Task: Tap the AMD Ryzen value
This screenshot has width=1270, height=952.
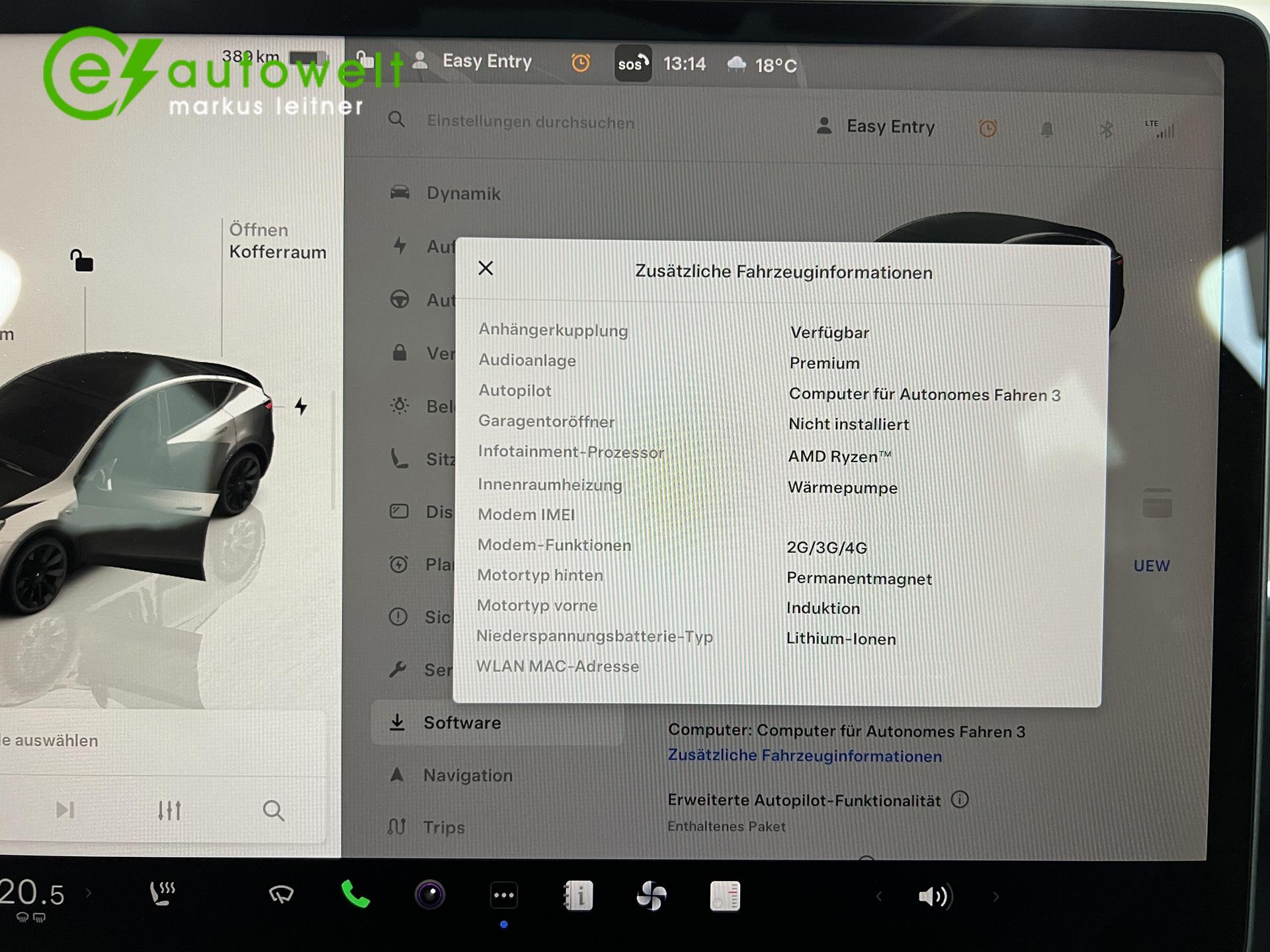Action: click(x=839, y=456)
